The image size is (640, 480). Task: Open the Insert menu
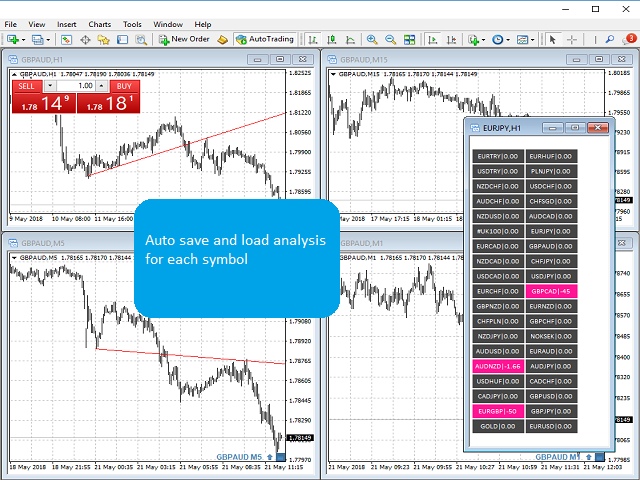(x=67, y=24)
